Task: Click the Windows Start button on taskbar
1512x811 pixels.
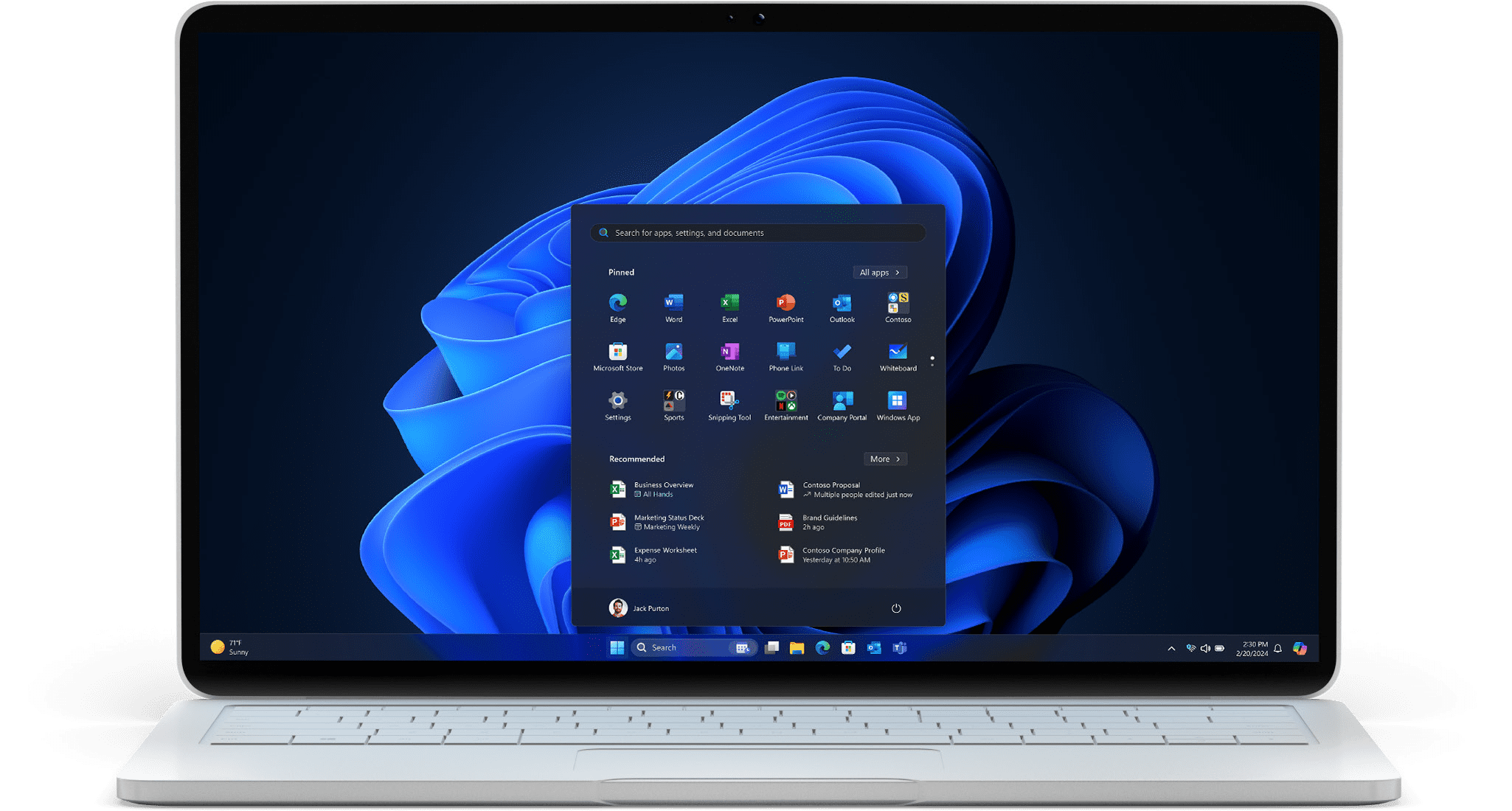Action: click(617, 647)
